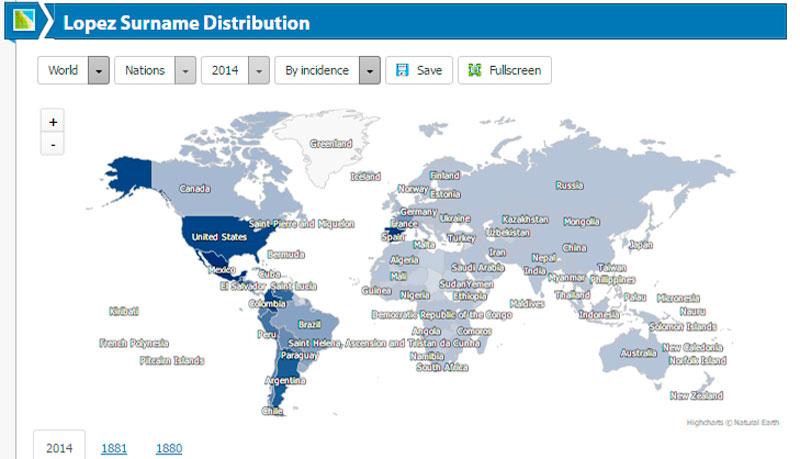Screen dimensions: 800x459
Task: Switch to the 1880 tab
Action: [x=169, y=448]
